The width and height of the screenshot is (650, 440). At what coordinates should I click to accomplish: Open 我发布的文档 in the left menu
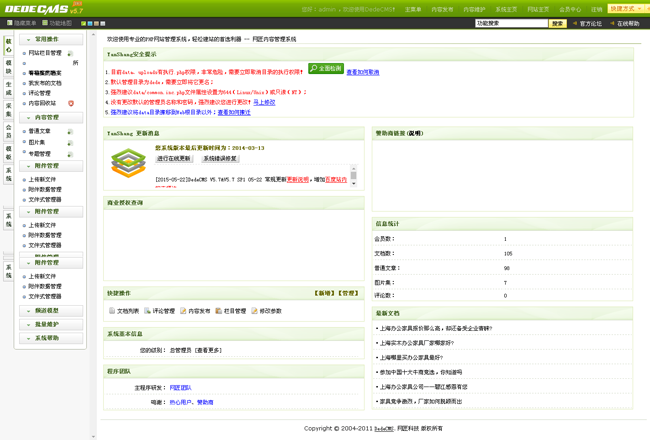coord(45,83)
